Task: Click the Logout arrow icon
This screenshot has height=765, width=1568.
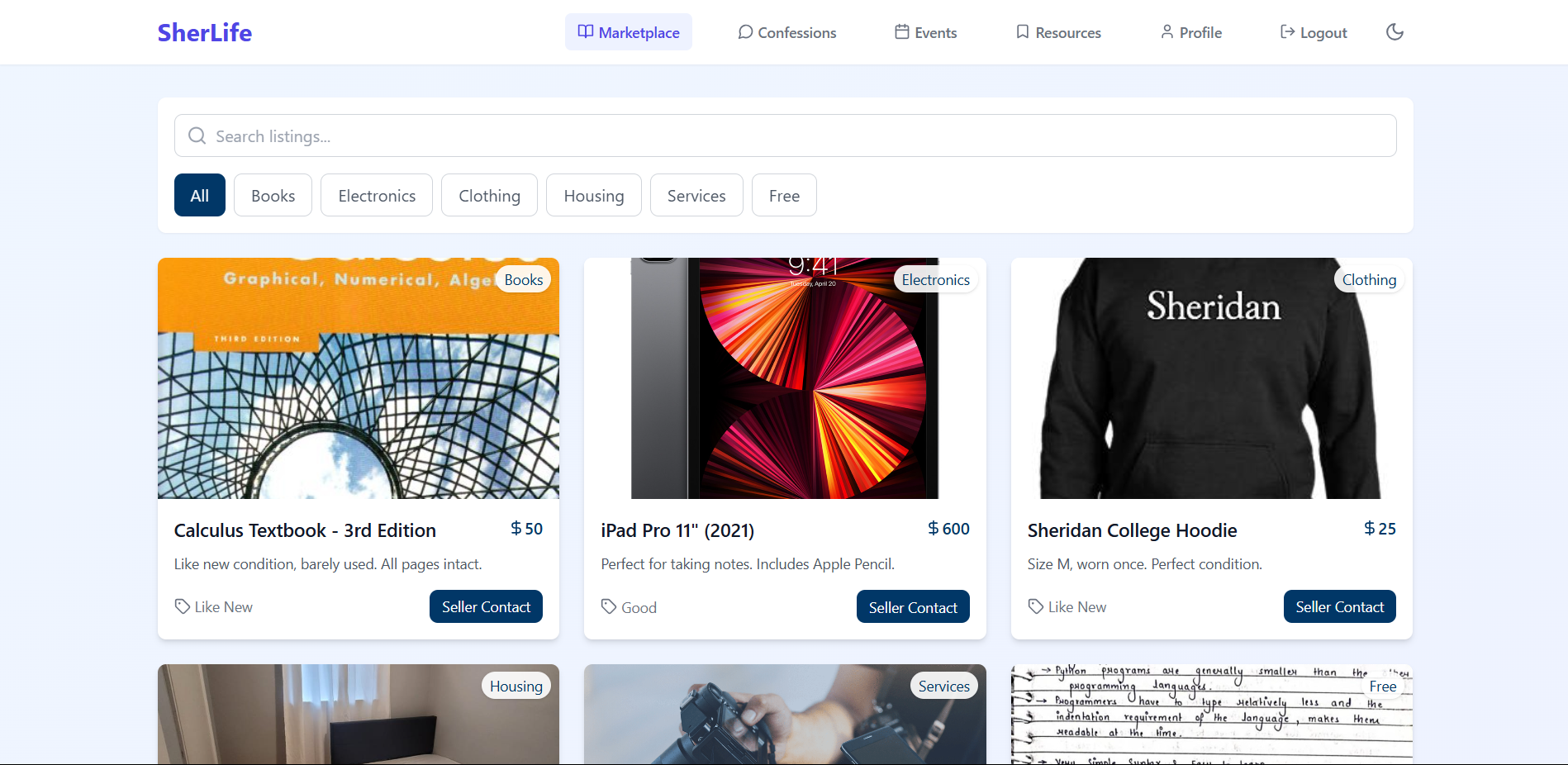Action: point(1287,31)
